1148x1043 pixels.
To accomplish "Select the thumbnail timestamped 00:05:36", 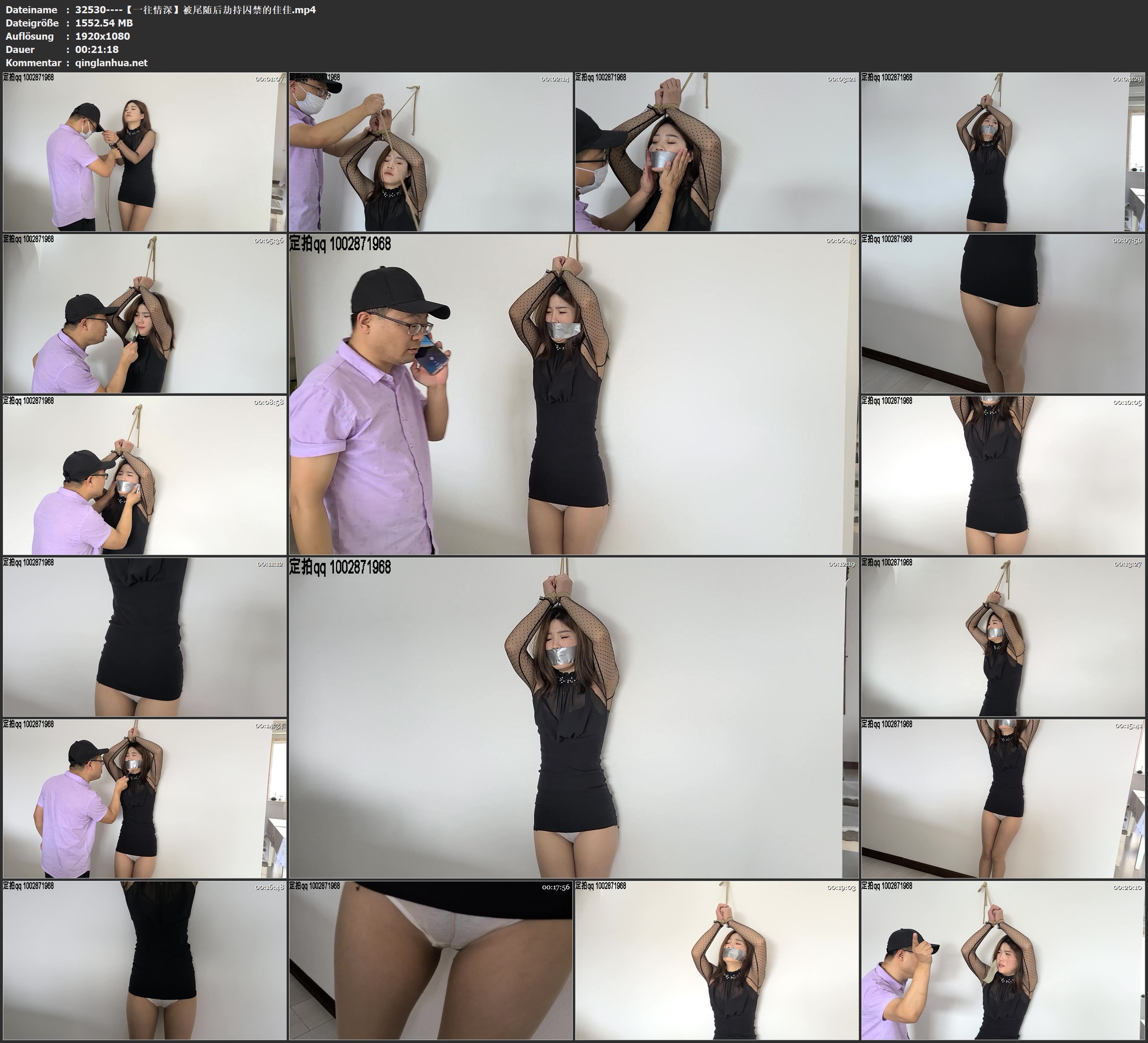I will pyautogui.click(x=145, y=313).
